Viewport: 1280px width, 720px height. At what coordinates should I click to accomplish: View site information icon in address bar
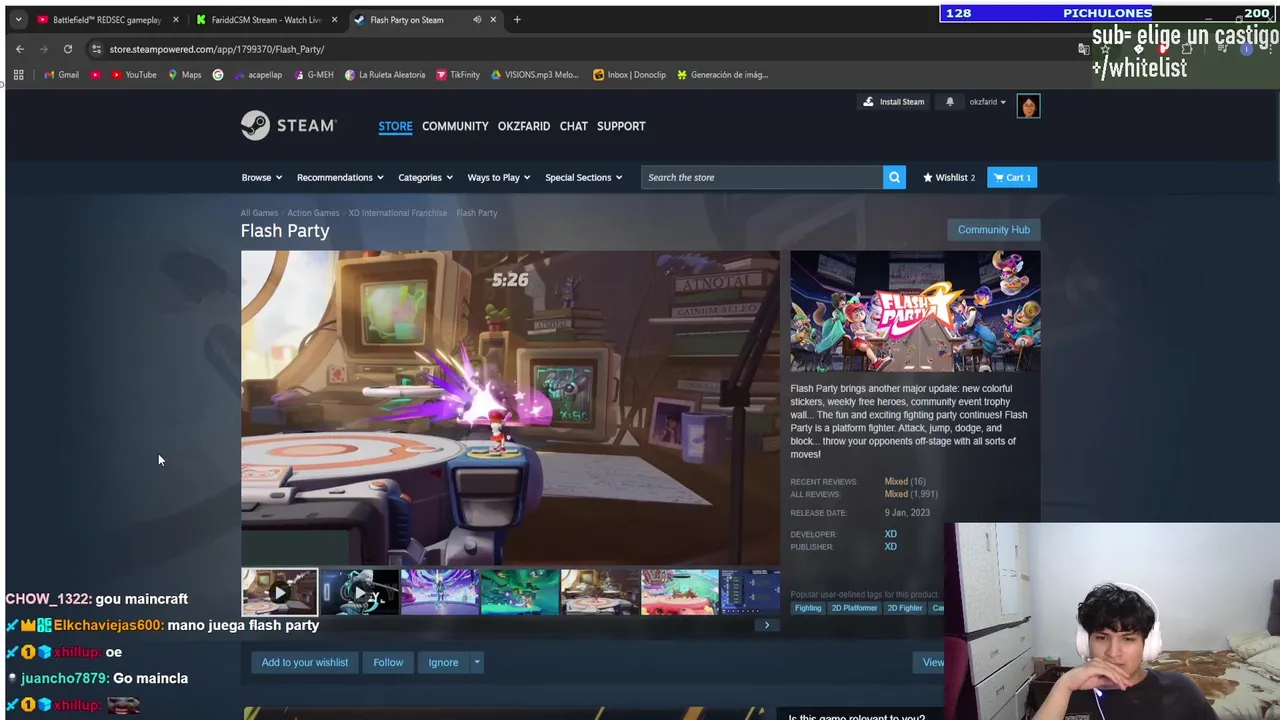pos(96,49)
